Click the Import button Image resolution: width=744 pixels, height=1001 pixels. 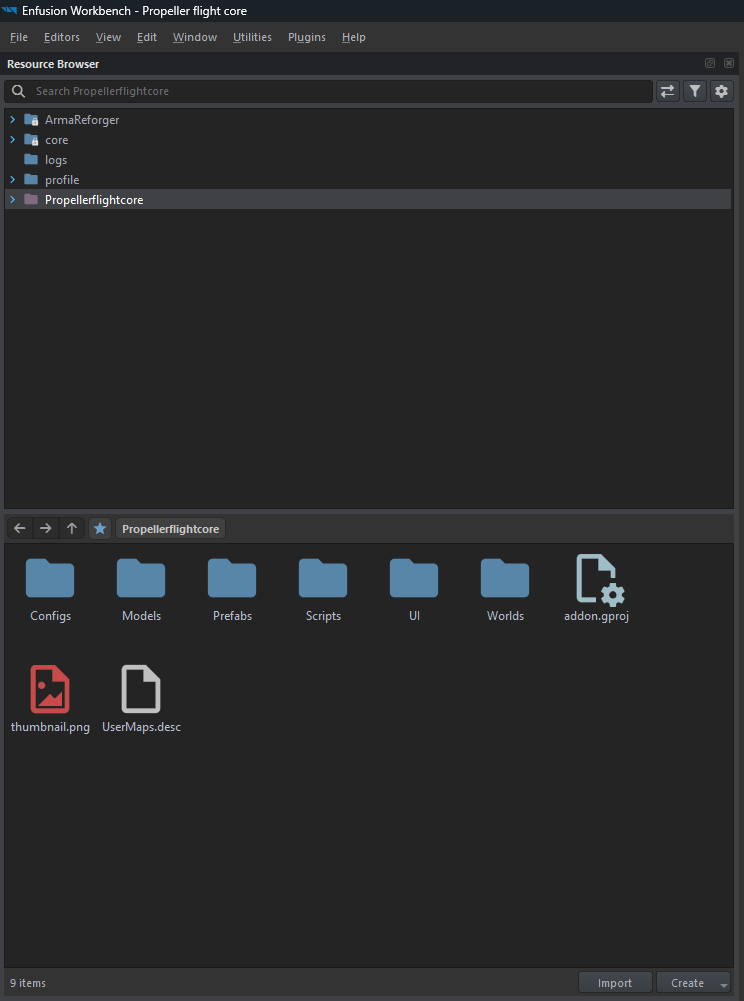(615, 982)
